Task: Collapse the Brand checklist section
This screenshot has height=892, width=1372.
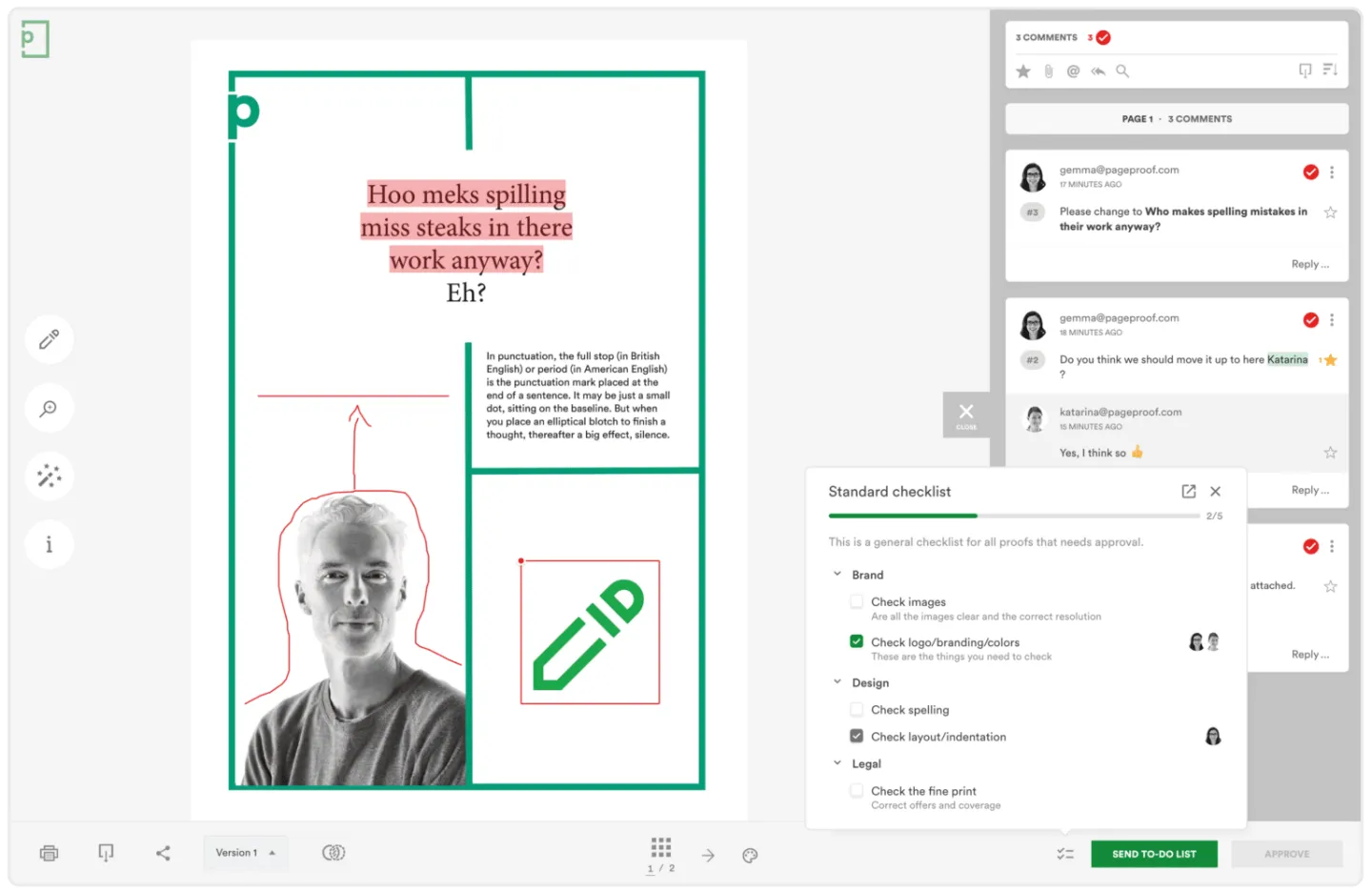Action: pos(837,575)
